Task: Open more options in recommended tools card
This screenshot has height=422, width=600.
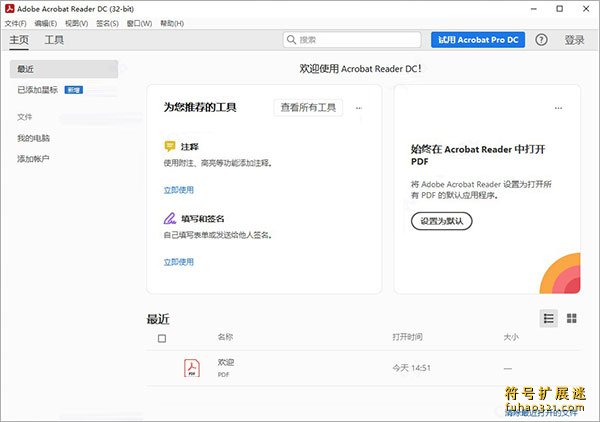Action: pyautogui.click(x=359, y=108)
